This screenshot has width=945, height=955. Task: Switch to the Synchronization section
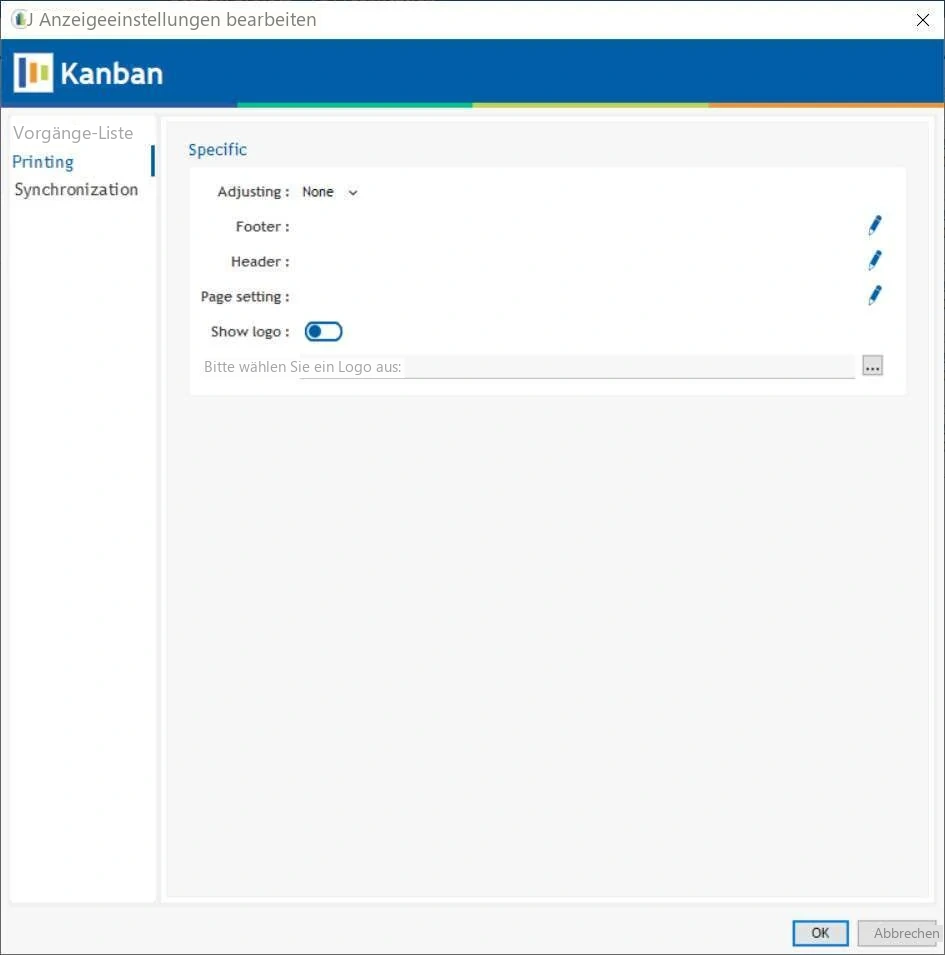(x=76, y=189)
